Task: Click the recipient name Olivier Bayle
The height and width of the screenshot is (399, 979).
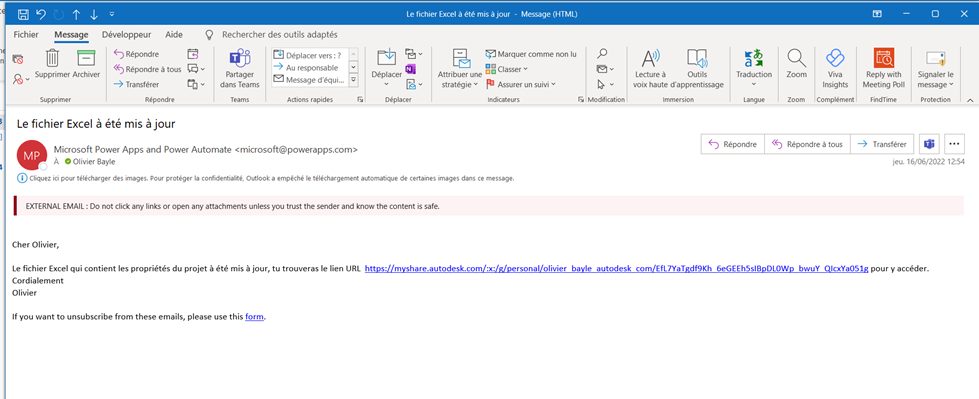Action: coord(94,162)
